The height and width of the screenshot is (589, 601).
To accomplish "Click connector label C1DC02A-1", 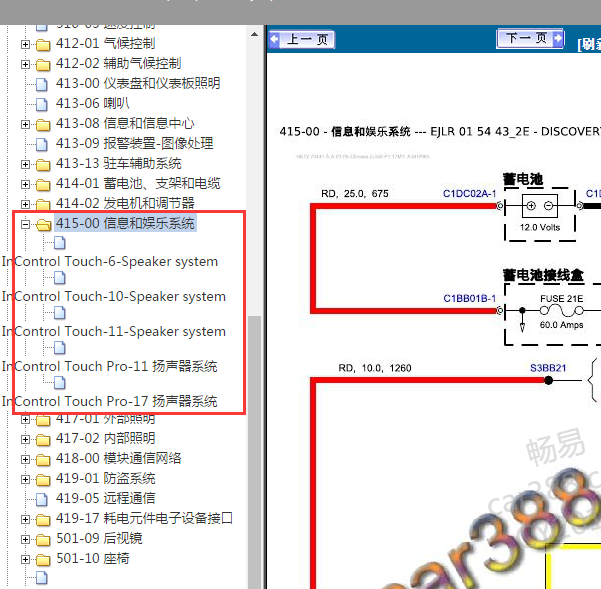I will click(x=470, y=194).
